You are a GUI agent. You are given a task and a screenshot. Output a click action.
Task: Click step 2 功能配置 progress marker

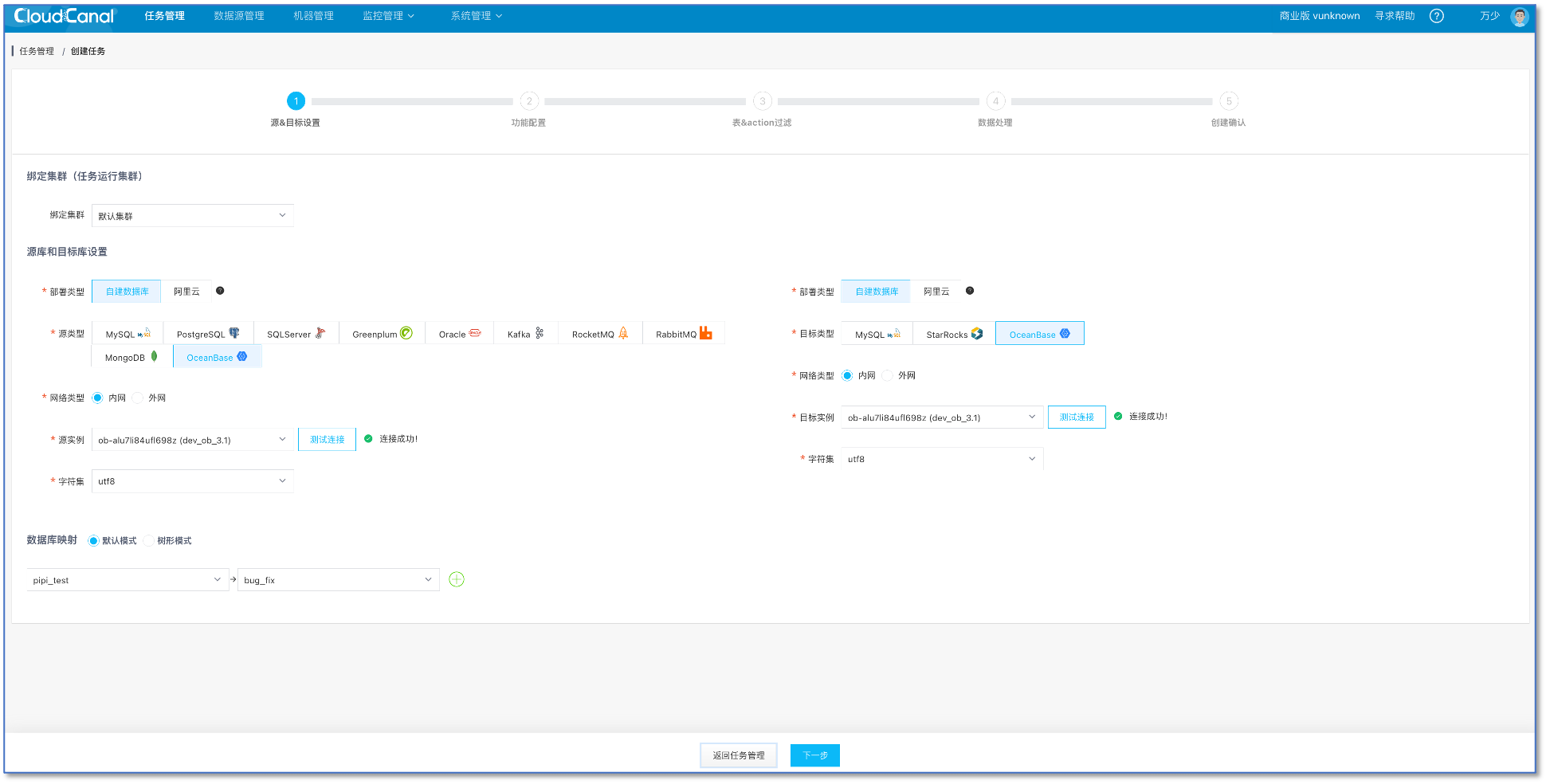(x=529, y=101)
